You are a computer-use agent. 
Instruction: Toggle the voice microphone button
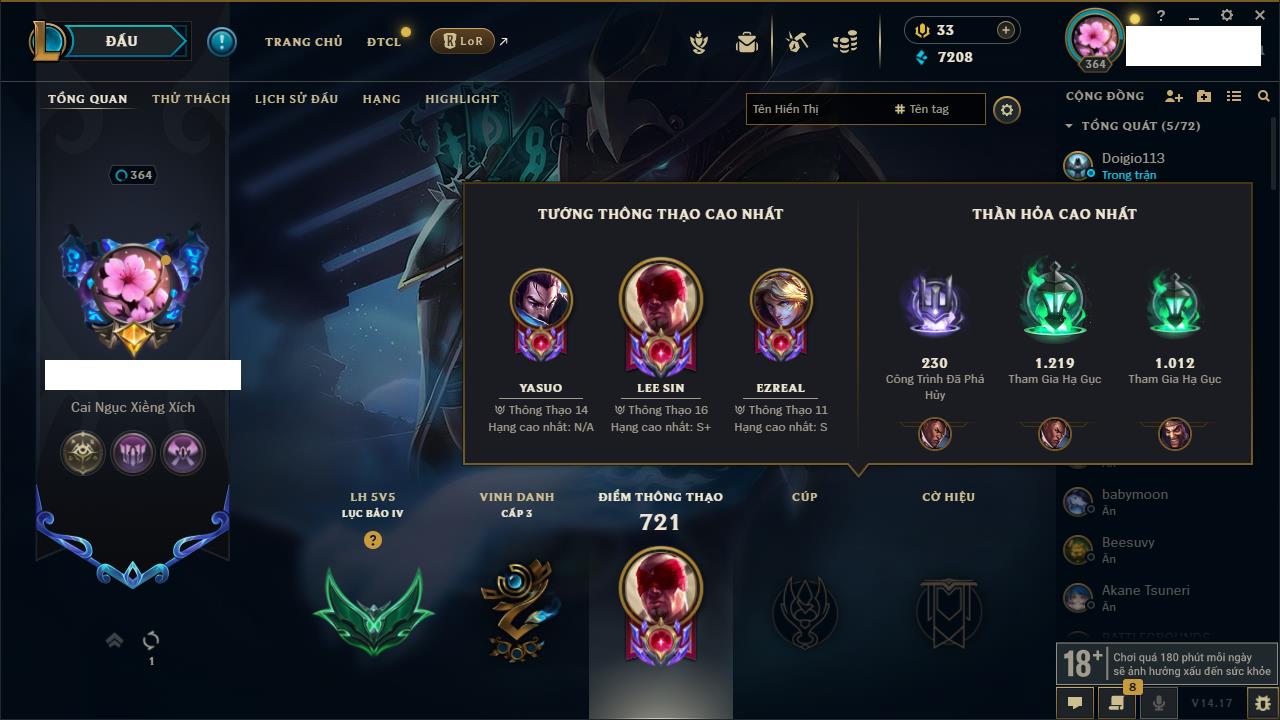click(x=1158, y=703)
